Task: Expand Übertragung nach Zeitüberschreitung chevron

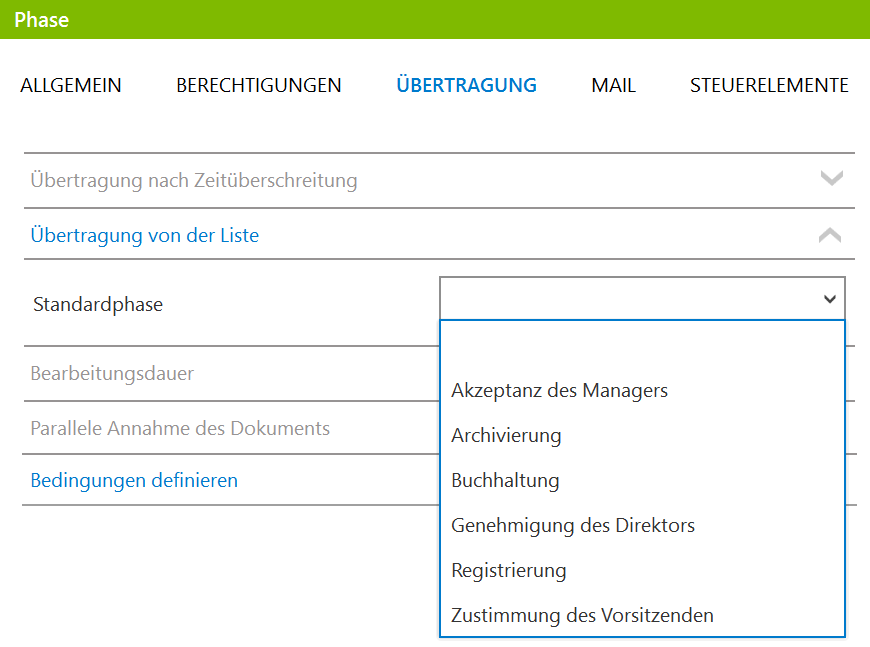Action: point(831,179)
